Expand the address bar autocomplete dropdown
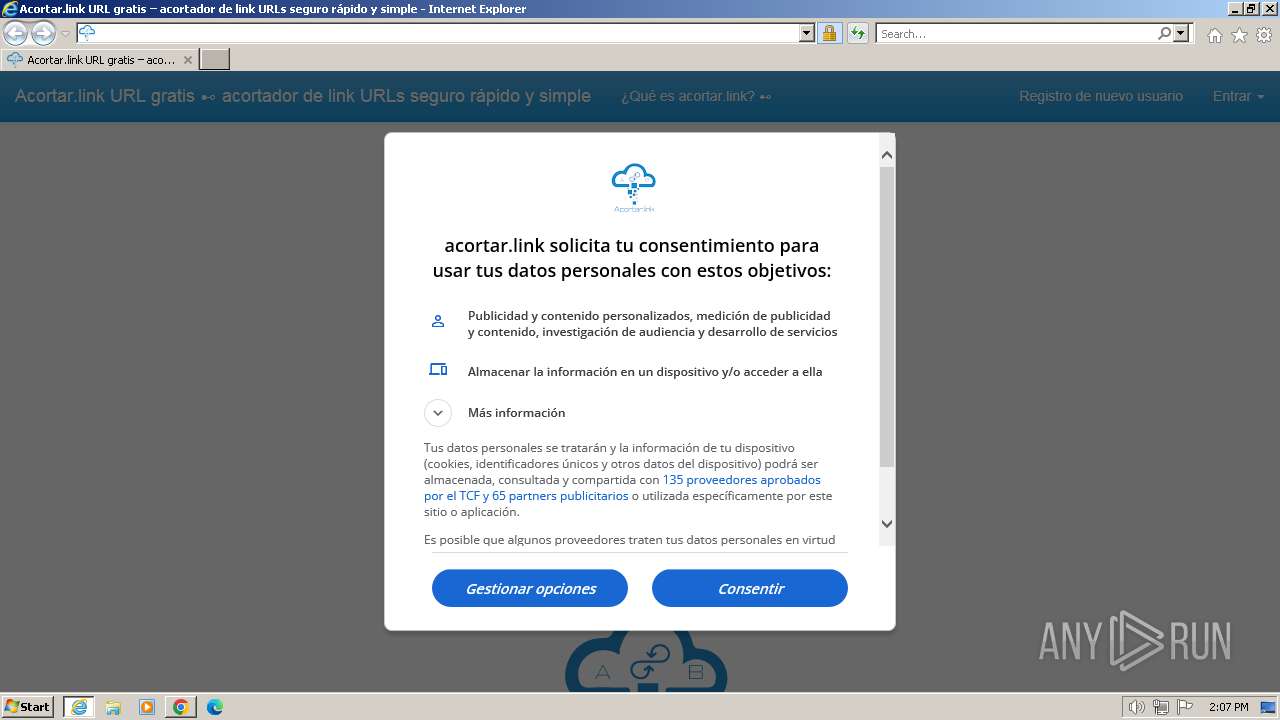The image size is (1280, 720). pyautogui.click(x=807, y=33)
